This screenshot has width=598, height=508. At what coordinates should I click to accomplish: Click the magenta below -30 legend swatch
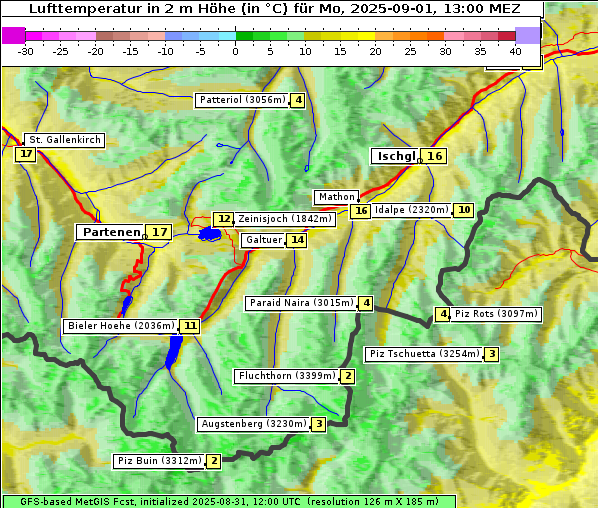point(14,35)
